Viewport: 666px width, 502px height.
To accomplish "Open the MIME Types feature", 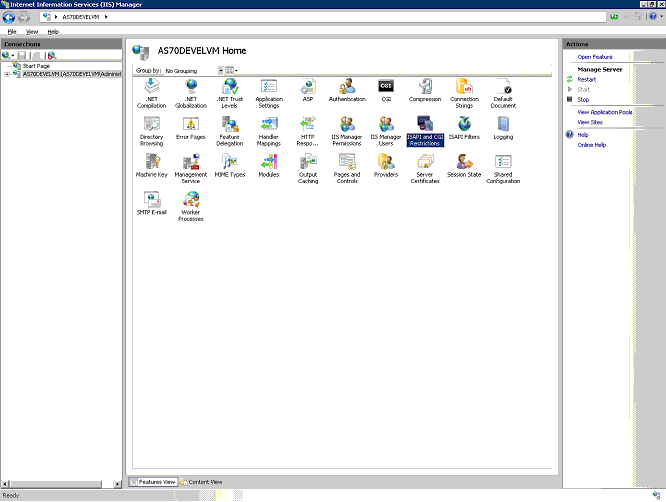I will pos(230,166).
